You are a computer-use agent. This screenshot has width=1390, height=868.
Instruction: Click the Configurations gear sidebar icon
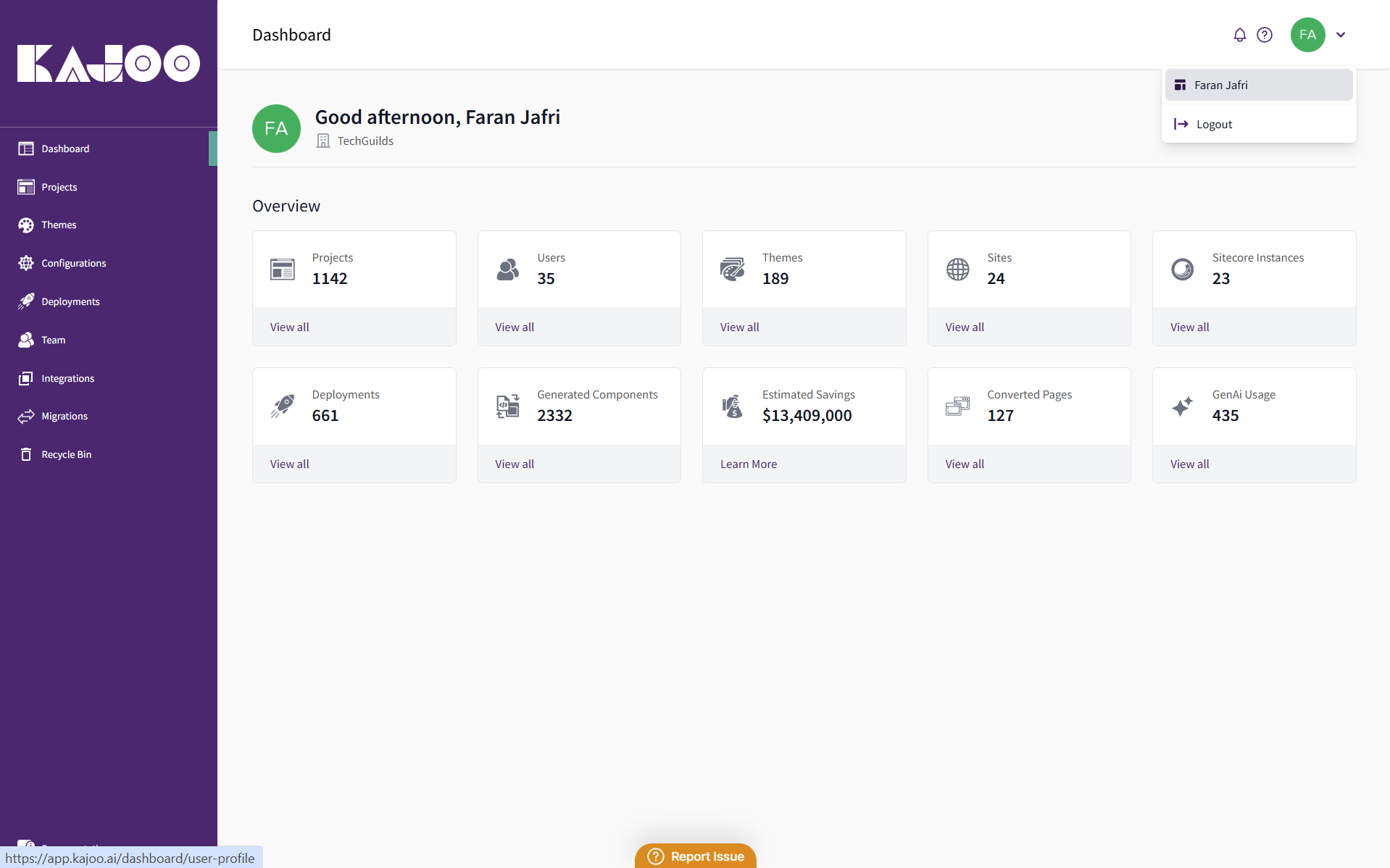coord(26,263)
